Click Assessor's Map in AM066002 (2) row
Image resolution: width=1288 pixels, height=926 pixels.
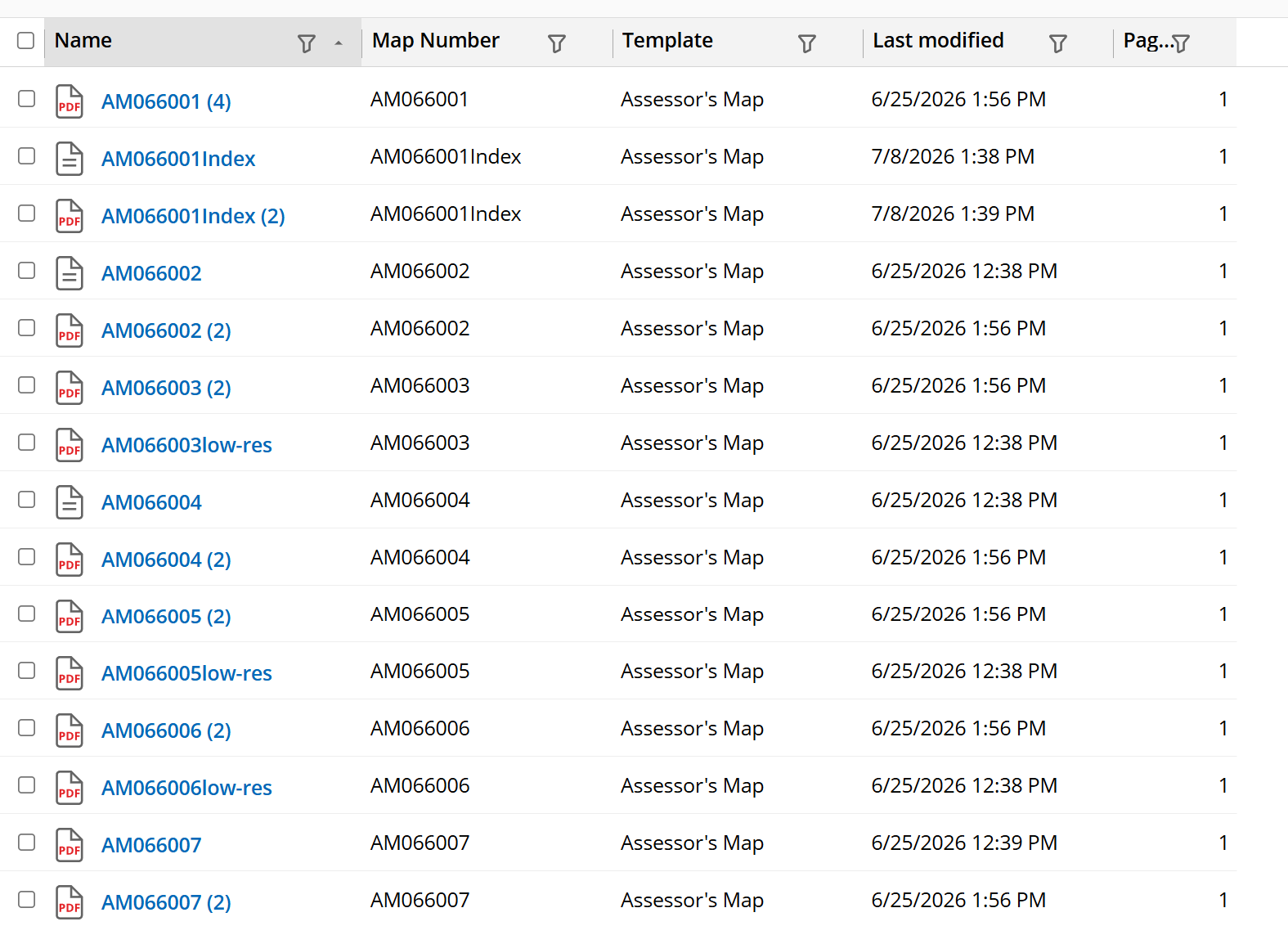click(692, 328)
